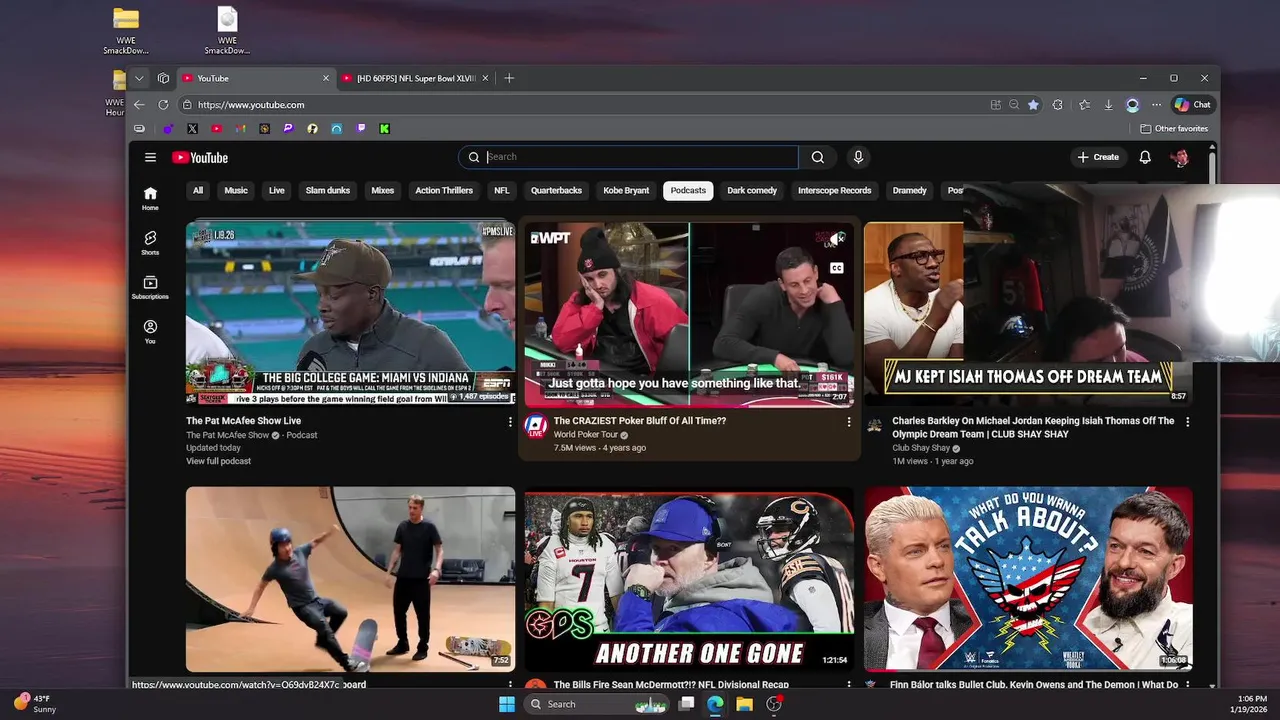Open Club Shay Shay channel link
Image resolution: width=1280 pixels, height=720 pixels.
[x=920, y=448]
